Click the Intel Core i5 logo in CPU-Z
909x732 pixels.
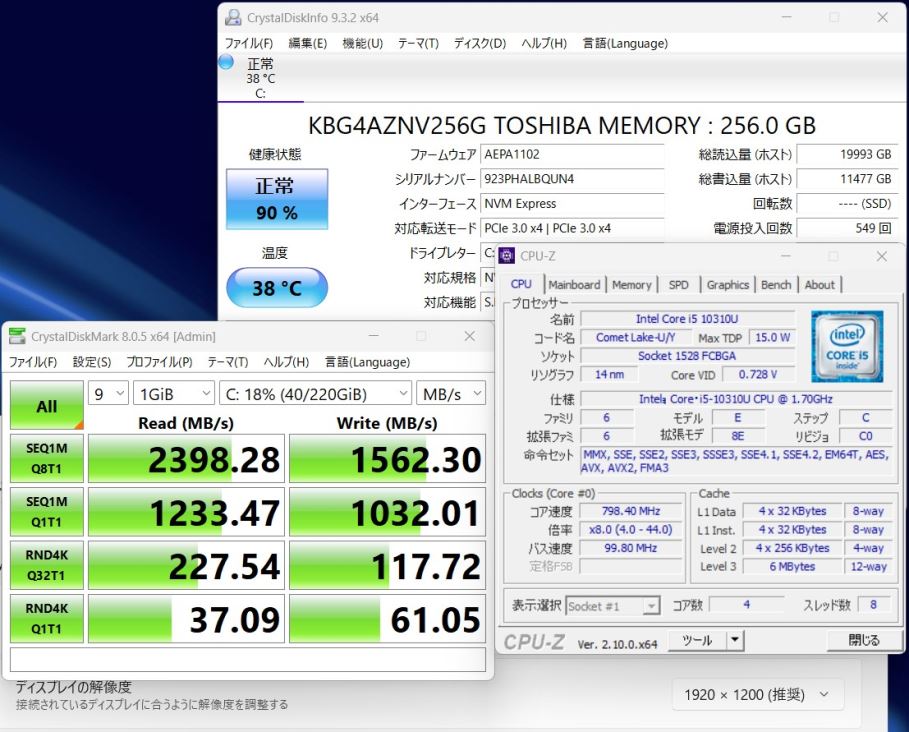pos(847,347)
